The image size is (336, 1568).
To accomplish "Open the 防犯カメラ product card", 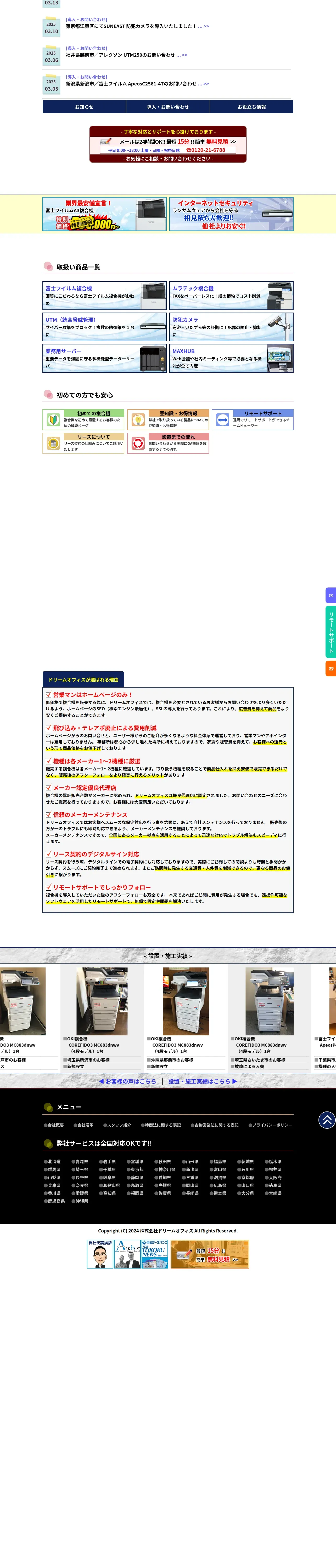I will tap(231, 327).
